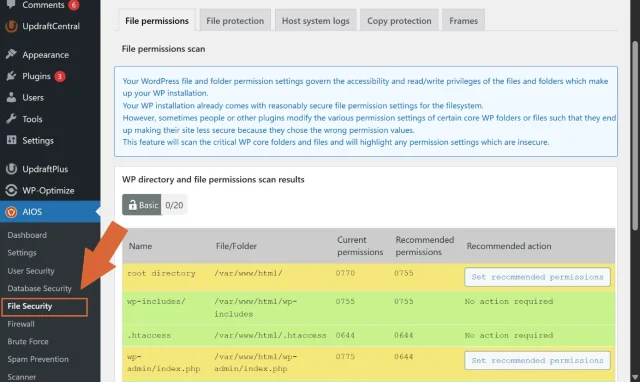Click the Current permissions column header
This screenshot has height=382, width=640.
360,246
